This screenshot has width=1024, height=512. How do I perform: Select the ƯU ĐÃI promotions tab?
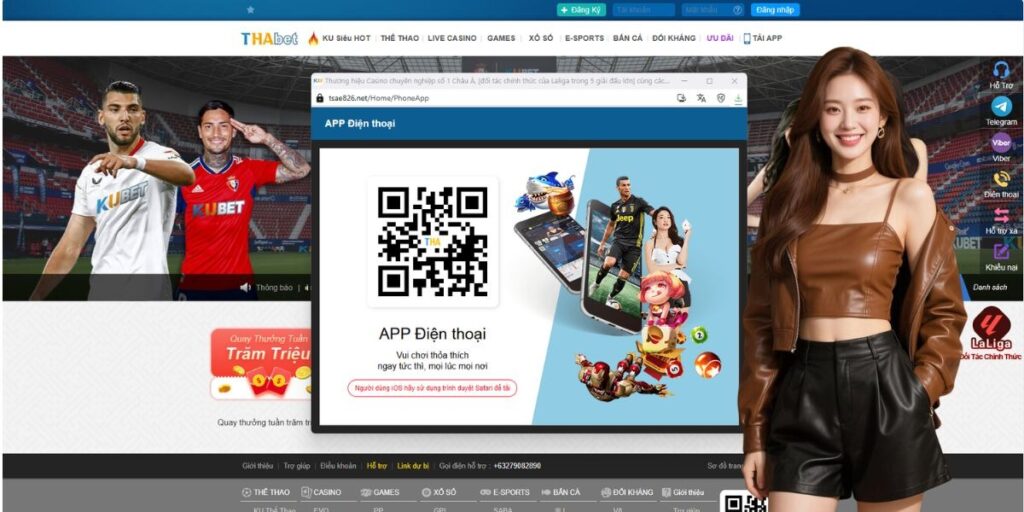(719, 38)
